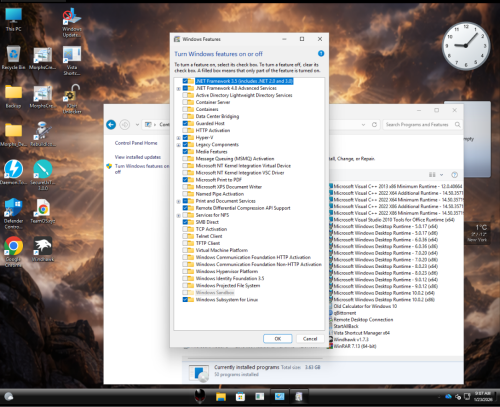Select the TeamOS Chrome document icon
Viewport: 500px width, 407px height.
pyautogui.click(x=43, y=211)
